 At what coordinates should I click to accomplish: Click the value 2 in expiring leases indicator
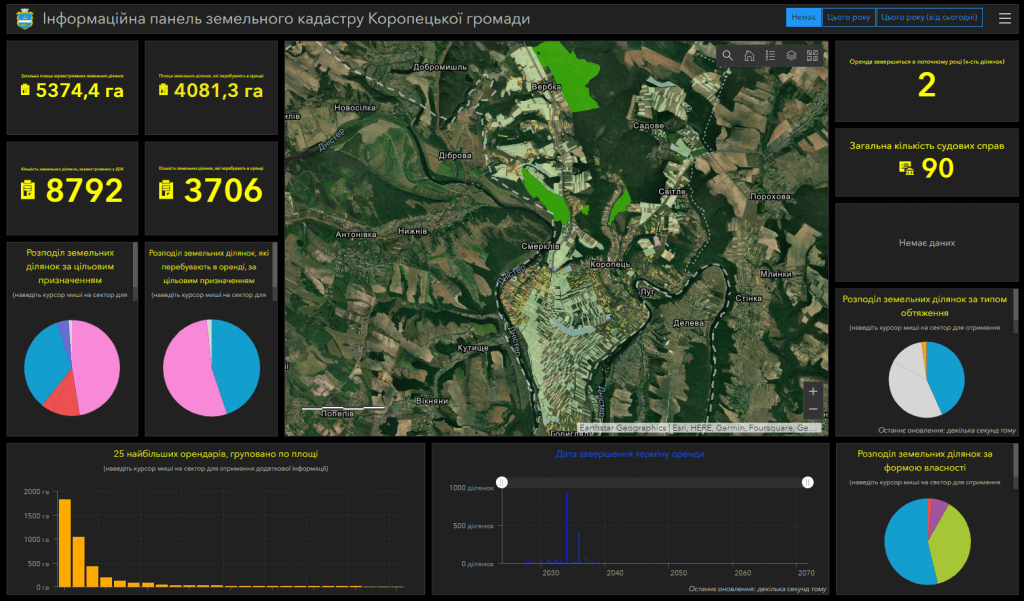(x=927, y=86)
